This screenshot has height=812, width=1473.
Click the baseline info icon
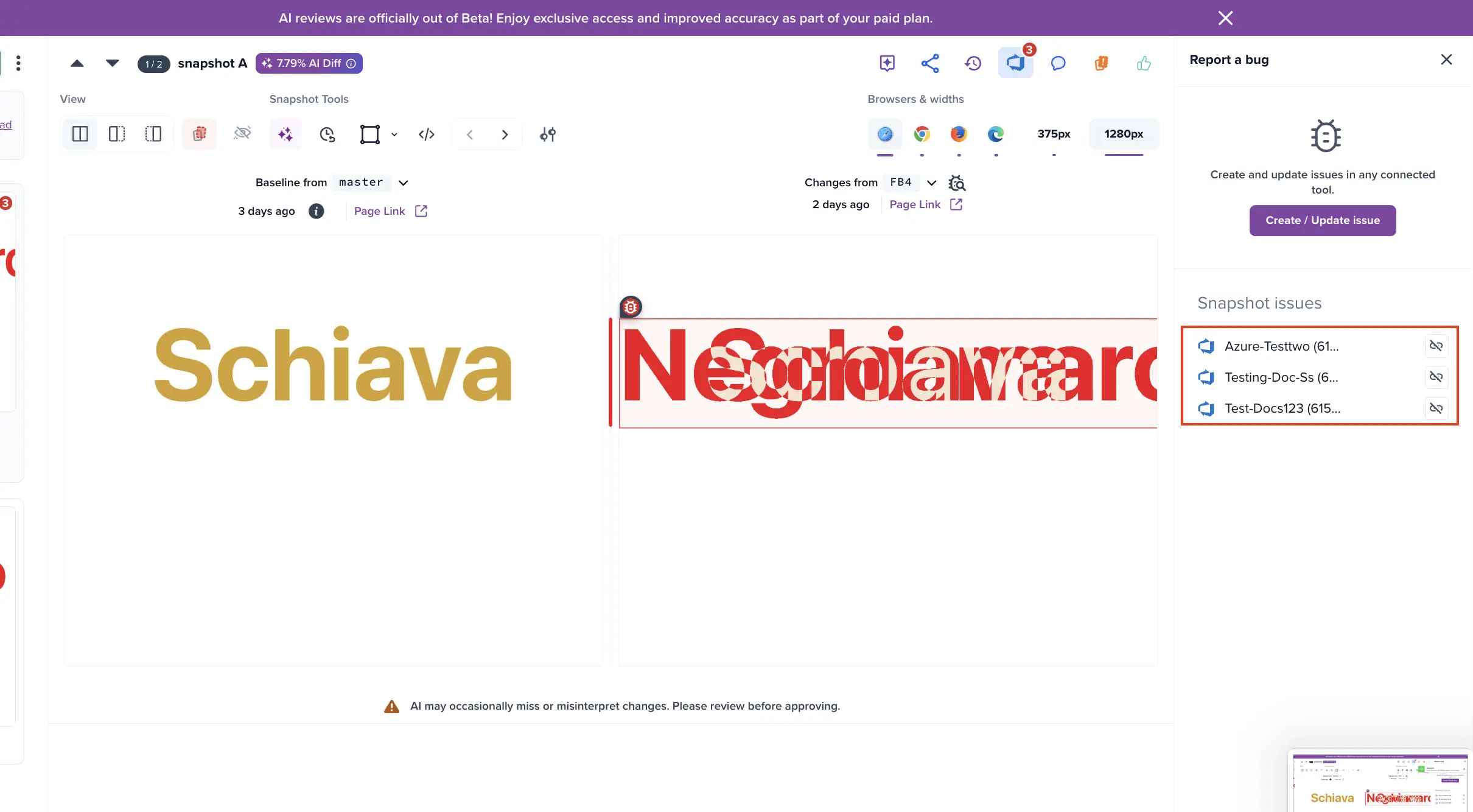316,211
